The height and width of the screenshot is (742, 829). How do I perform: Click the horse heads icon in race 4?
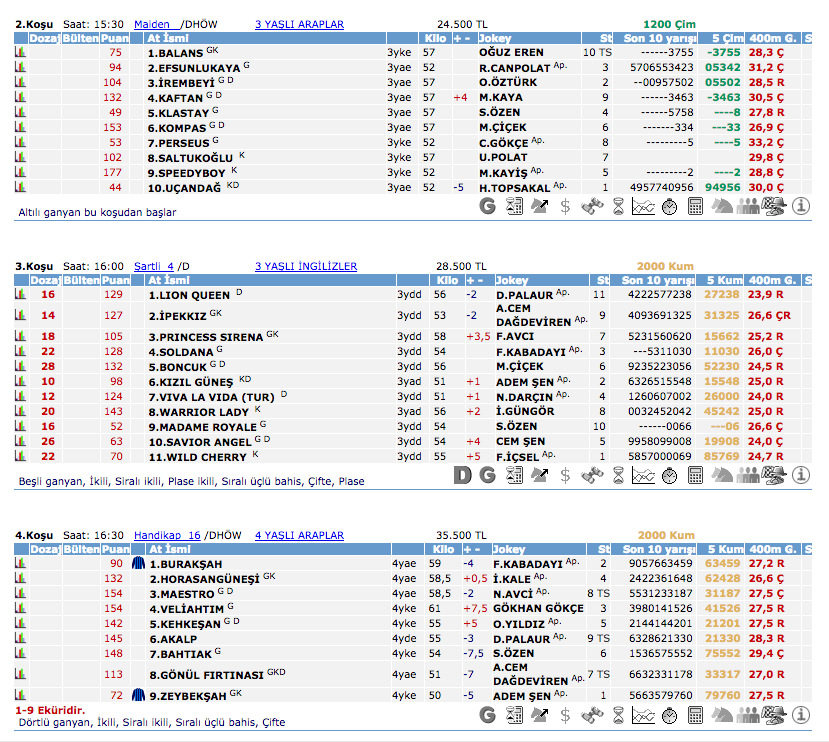pos(722,715)
